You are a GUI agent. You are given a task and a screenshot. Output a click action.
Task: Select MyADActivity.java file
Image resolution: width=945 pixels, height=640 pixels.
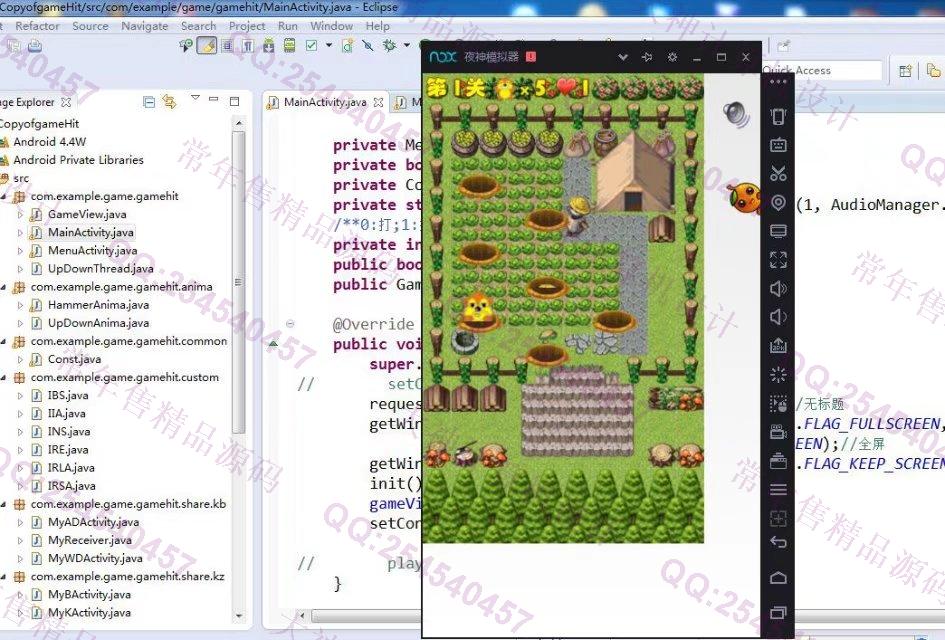pyautogui.click(x=93, y=522)
